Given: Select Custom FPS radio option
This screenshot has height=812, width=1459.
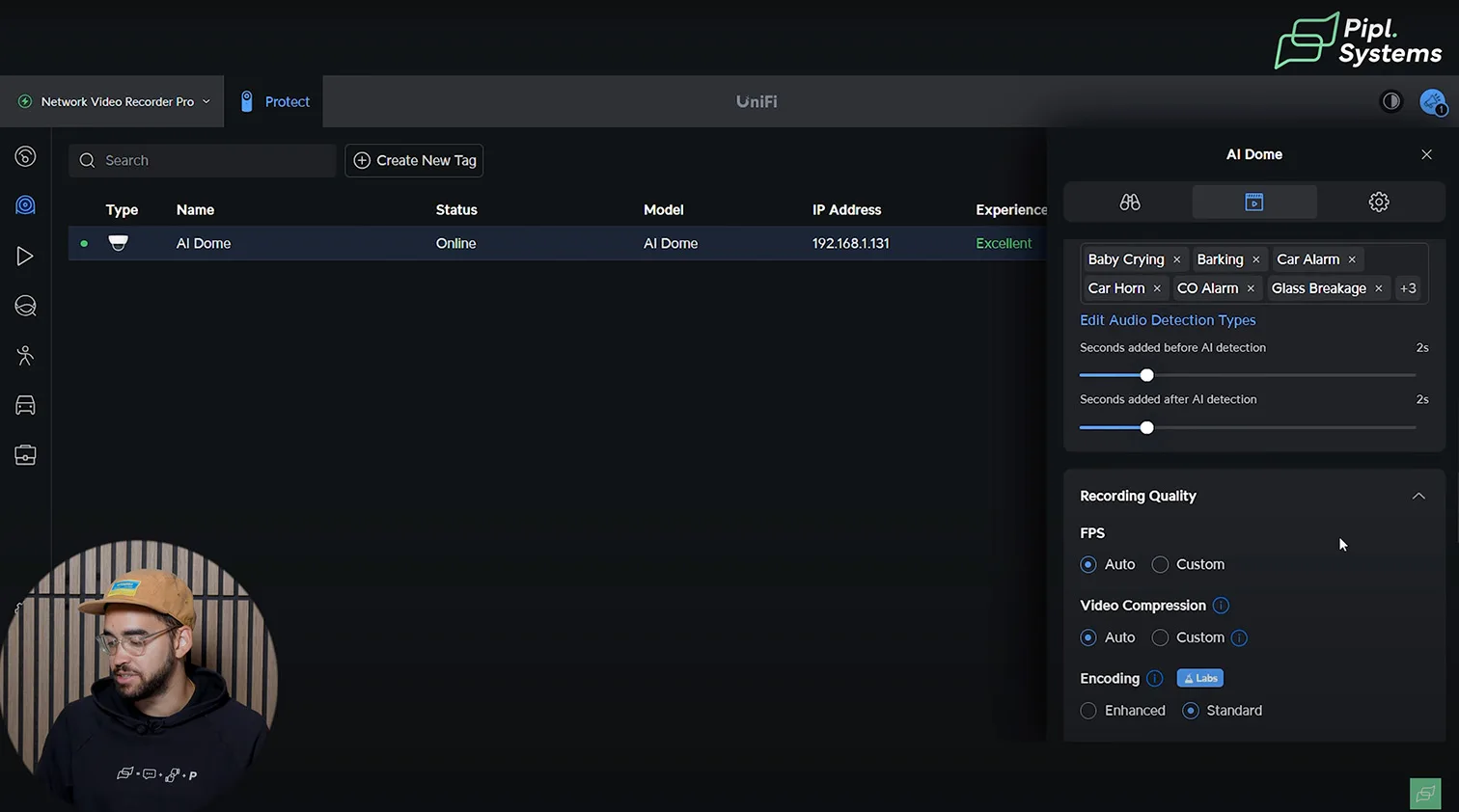Looking at the screenshot, I should click(x=1161, y=564).
